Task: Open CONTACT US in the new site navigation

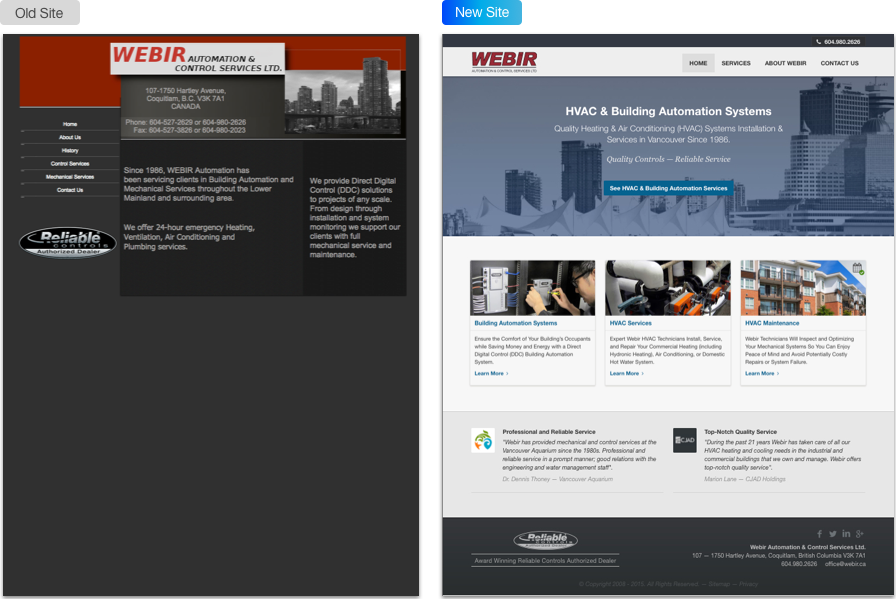Action: [x=839, y=63]
